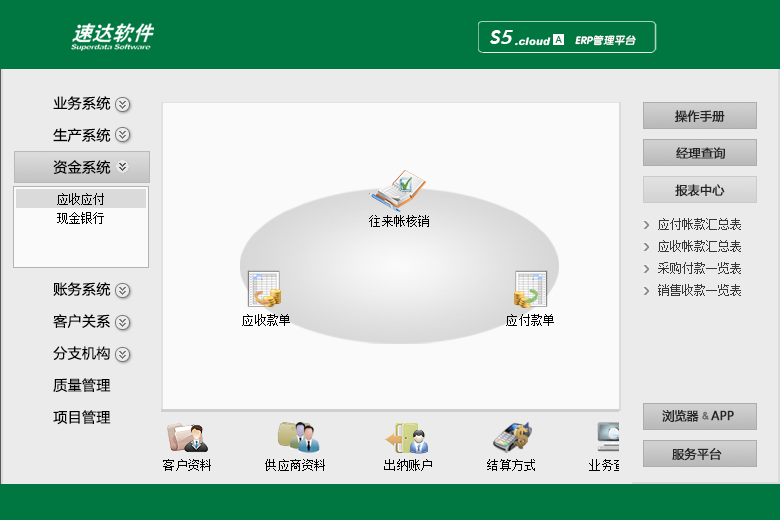Open 采购付款一览表 report link
This screenshot has height=520, width=782.
(699, 268)
